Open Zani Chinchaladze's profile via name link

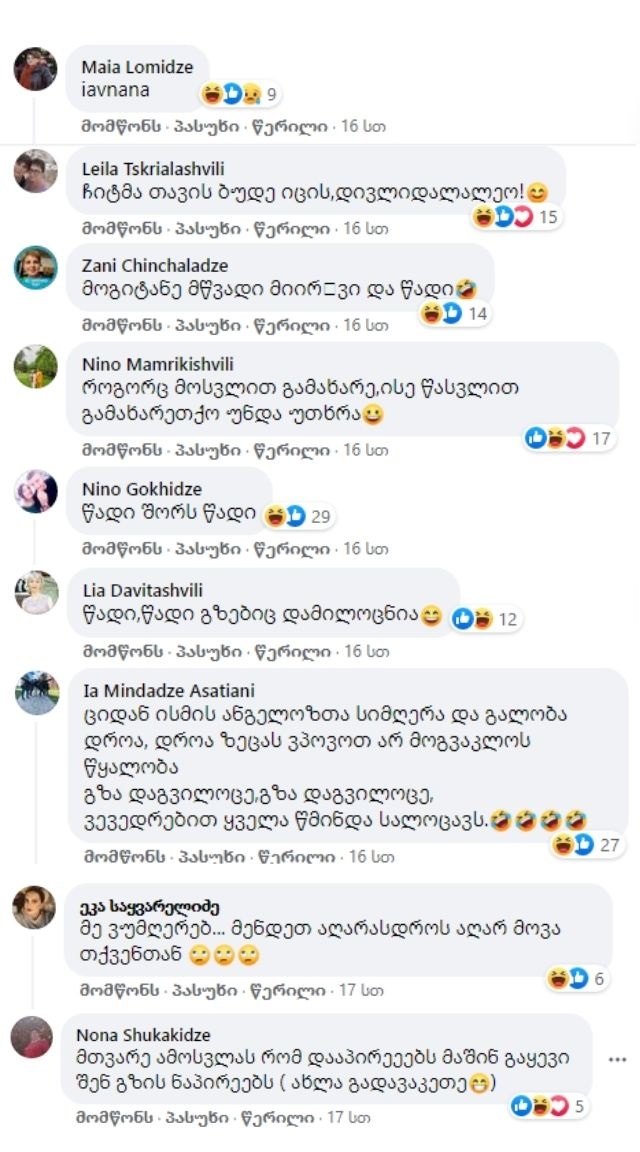point(154,266)
